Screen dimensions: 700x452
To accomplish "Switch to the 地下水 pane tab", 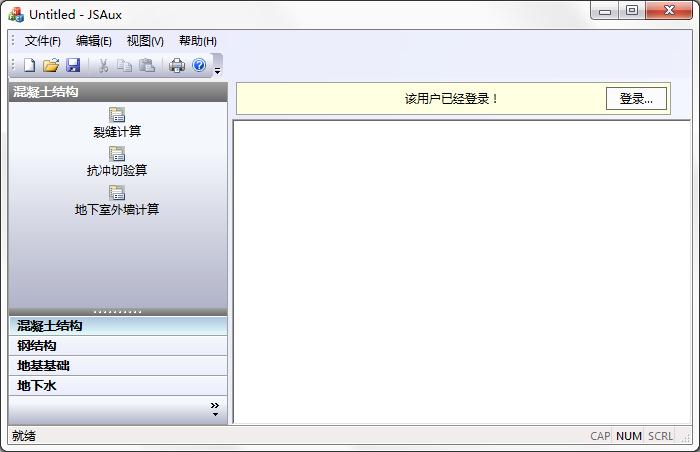I will pyautogui.click(x=118, y=385).
